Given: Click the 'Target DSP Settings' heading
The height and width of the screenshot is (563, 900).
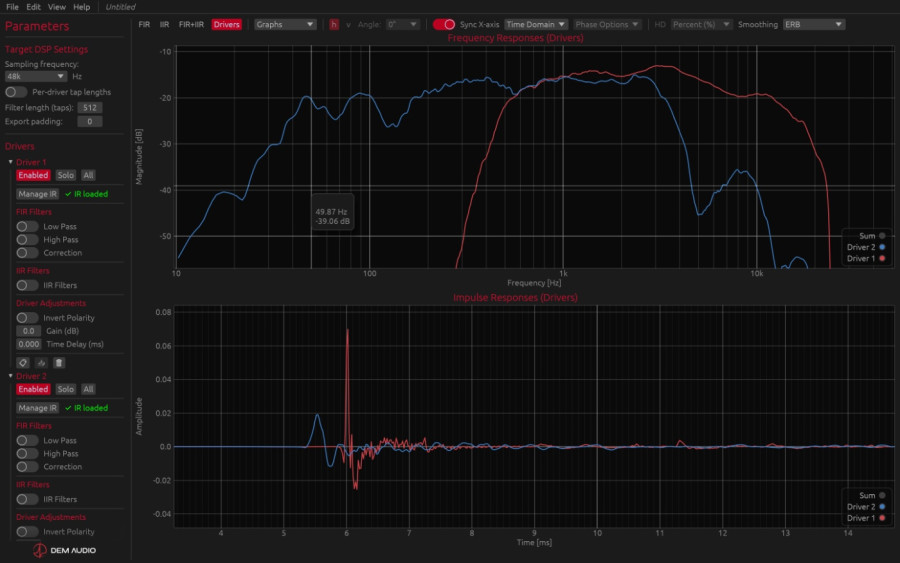Looking at the screenshot, I should [46, 49].
